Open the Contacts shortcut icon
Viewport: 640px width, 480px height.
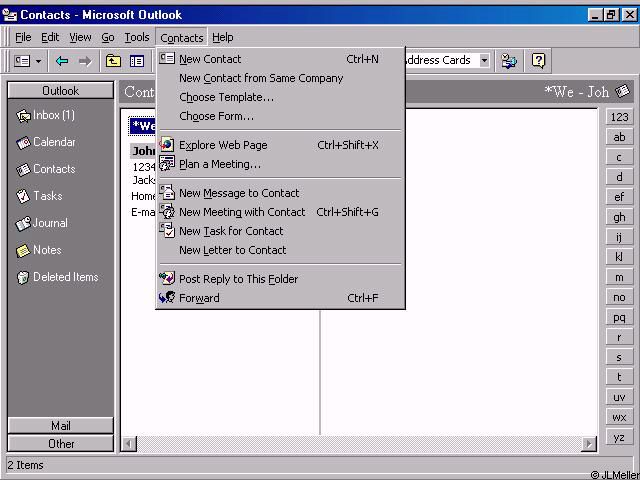pos(23,170)
